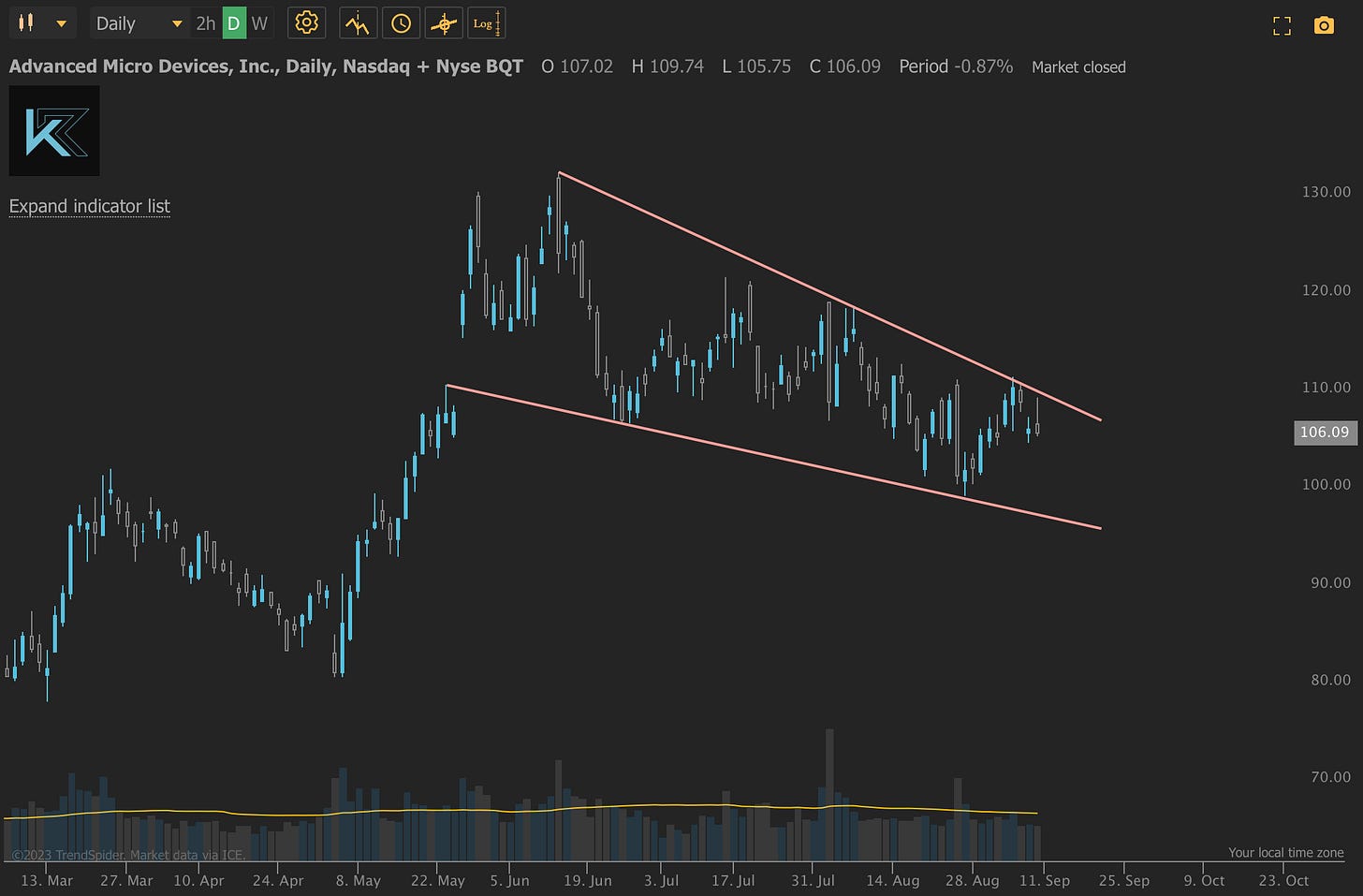The height and width of the screenshot is (896, 1363).
Task: Open the chart type dropdown arrow
Action: pyautogui.click(x=62, y=23)
